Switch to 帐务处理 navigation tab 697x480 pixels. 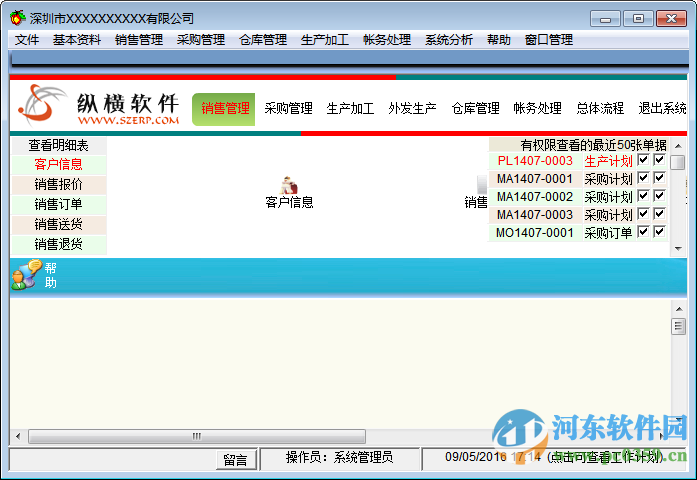537,108
